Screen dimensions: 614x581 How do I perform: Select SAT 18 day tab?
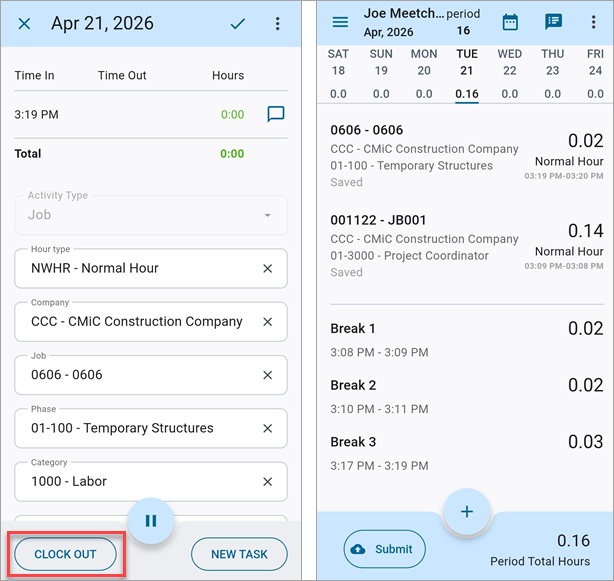click(x=338, y=74)
